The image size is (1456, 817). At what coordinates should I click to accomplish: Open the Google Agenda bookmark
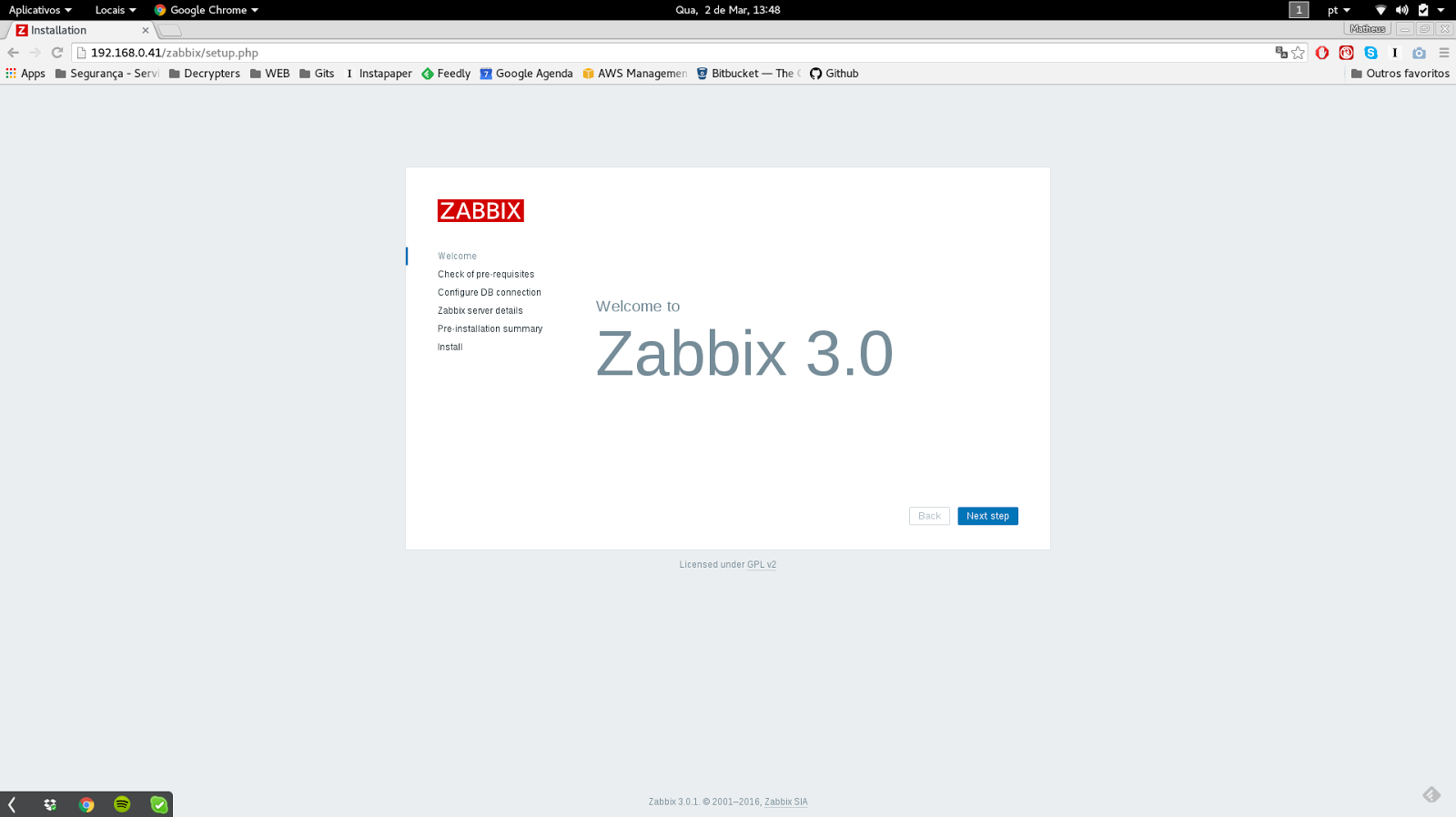pos(527,74)
